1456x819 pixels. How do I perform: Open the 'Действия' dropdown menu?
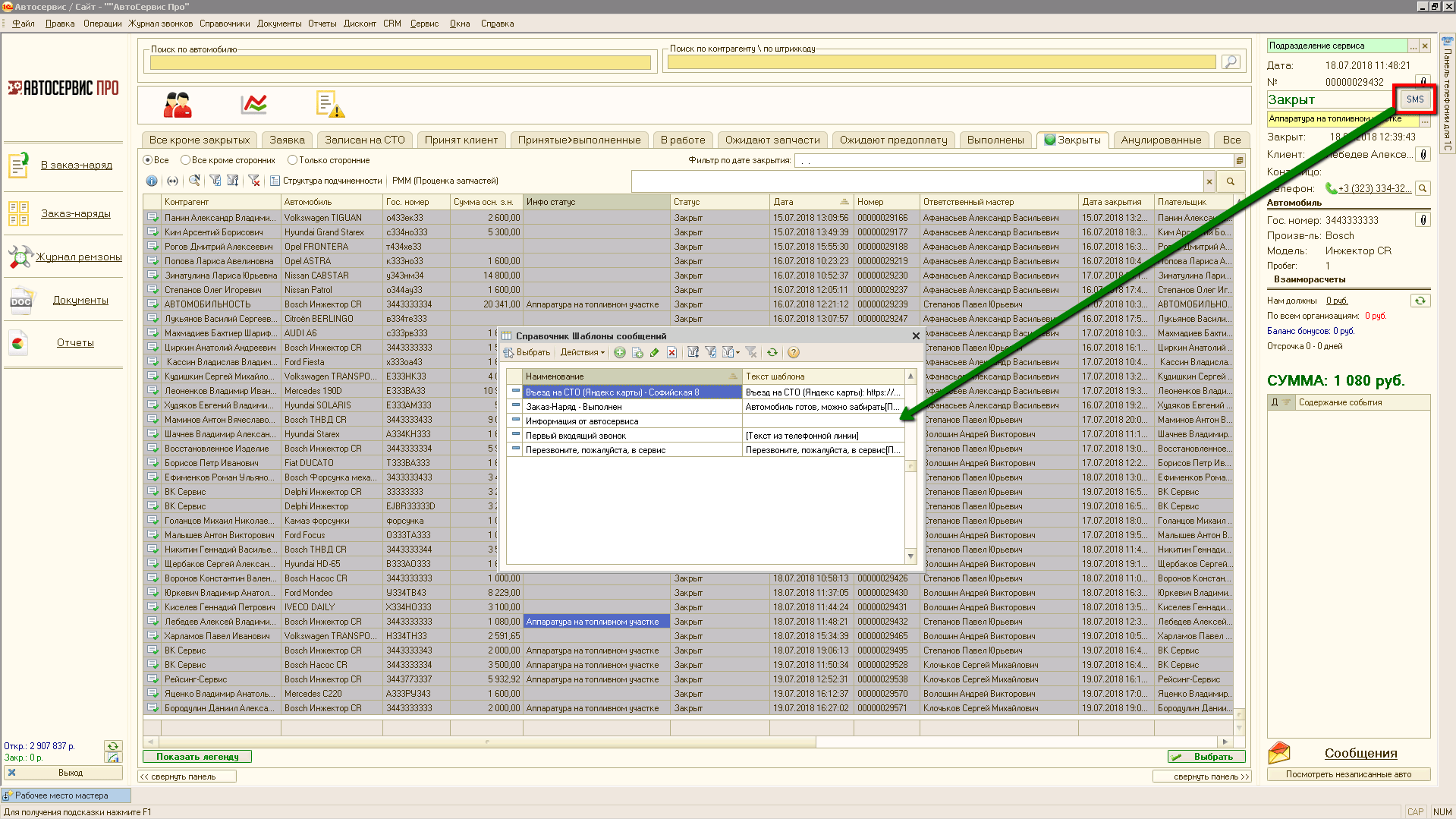582,352
